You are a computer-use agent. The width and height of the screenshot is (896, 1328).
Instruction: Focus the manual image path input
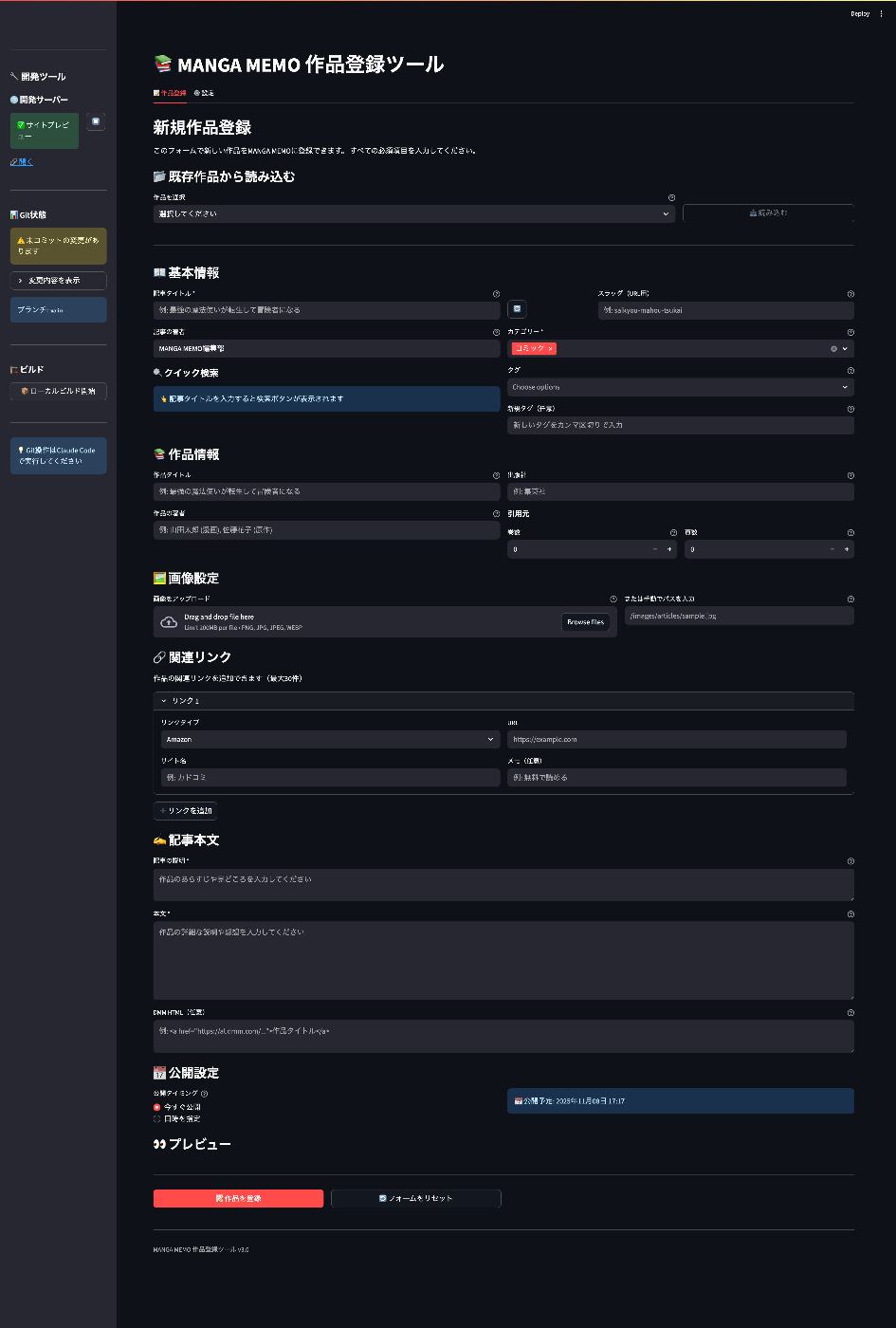740,616
